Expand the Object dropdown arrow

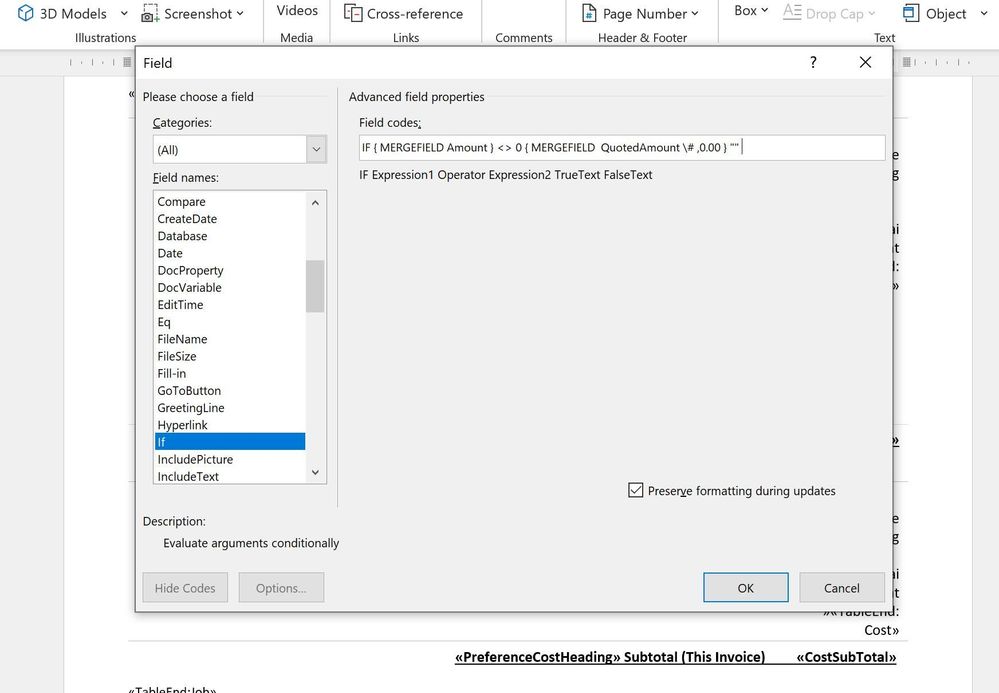tap(984, 13)
